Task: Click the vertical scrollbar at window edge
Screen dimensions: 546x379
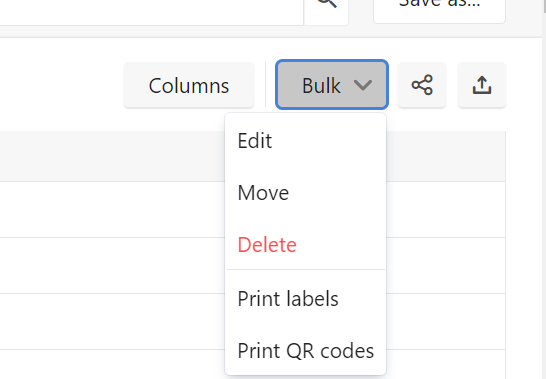Action: tap(544, 190)
